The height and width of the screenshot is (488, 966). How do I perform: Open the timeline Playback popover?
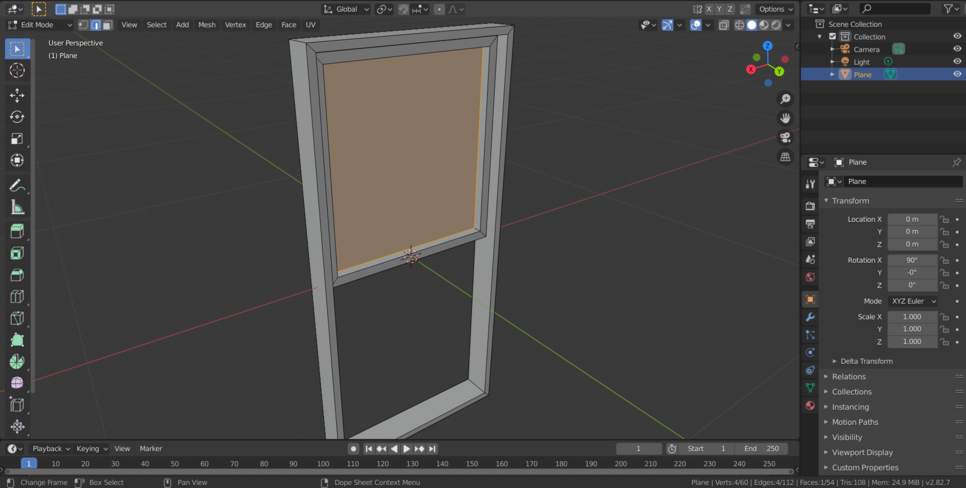tap(51, 449)
